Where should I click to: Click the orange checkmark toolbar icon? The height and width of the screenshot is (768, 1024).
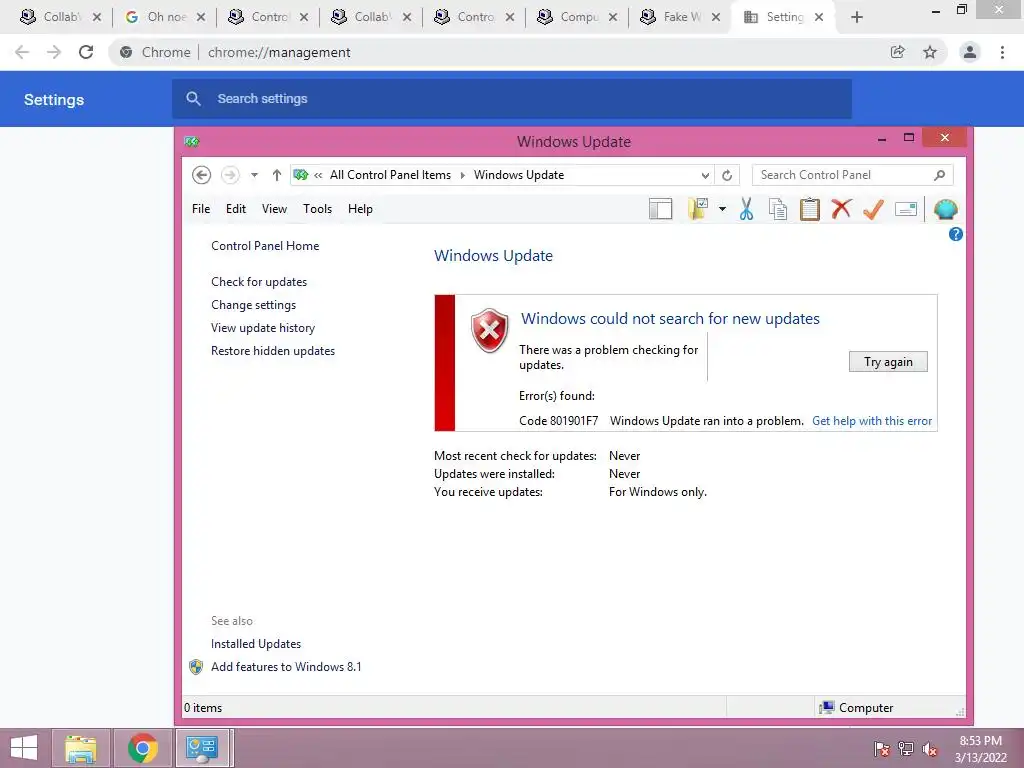[x=873, y=209]
